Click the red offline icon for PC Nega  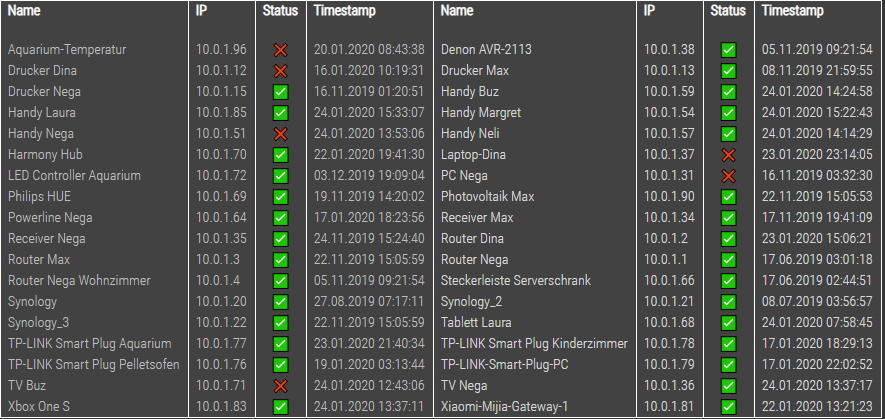pos(728,176)
